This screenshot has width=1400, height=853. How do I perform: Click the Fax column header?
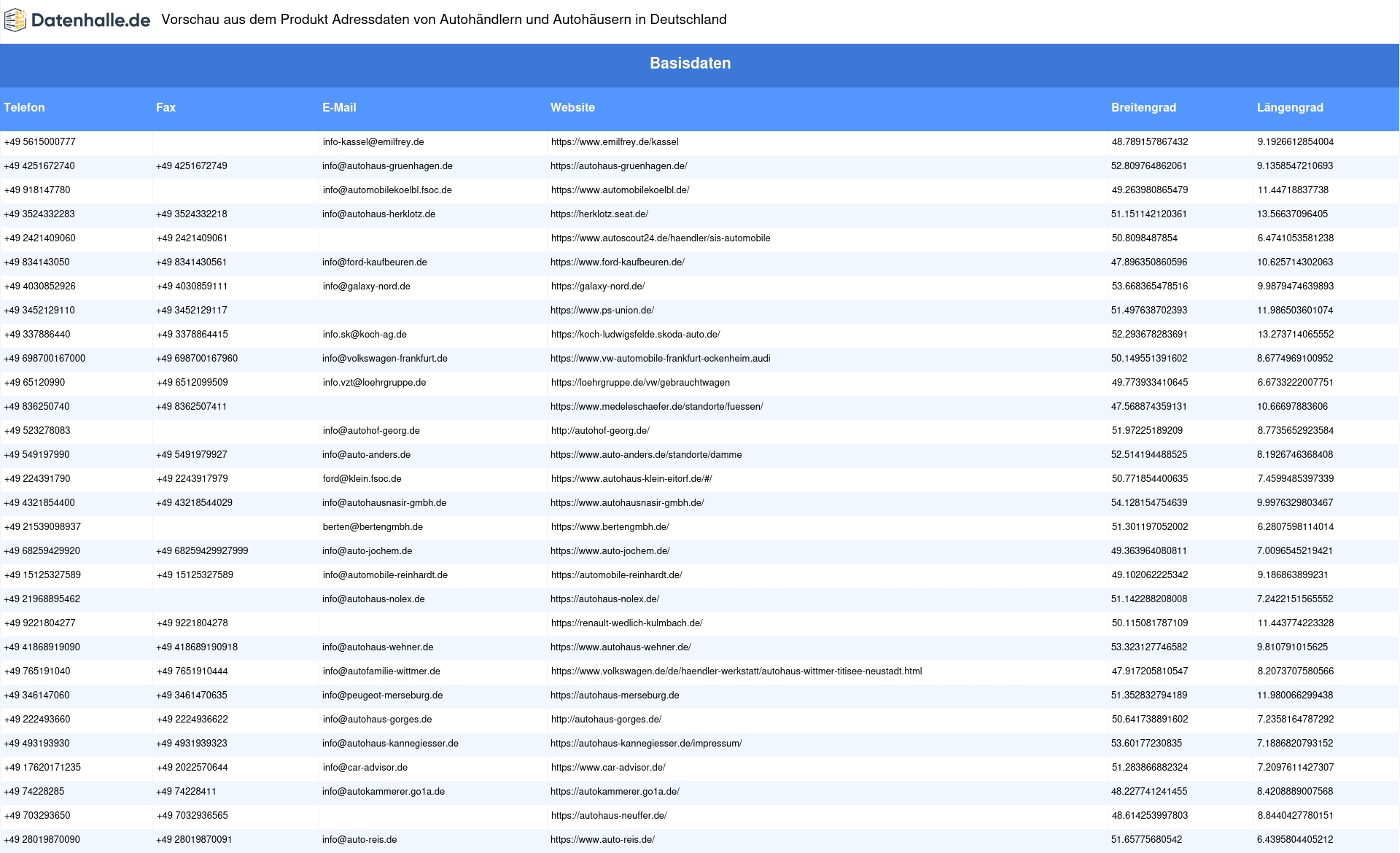coord(166,107)
